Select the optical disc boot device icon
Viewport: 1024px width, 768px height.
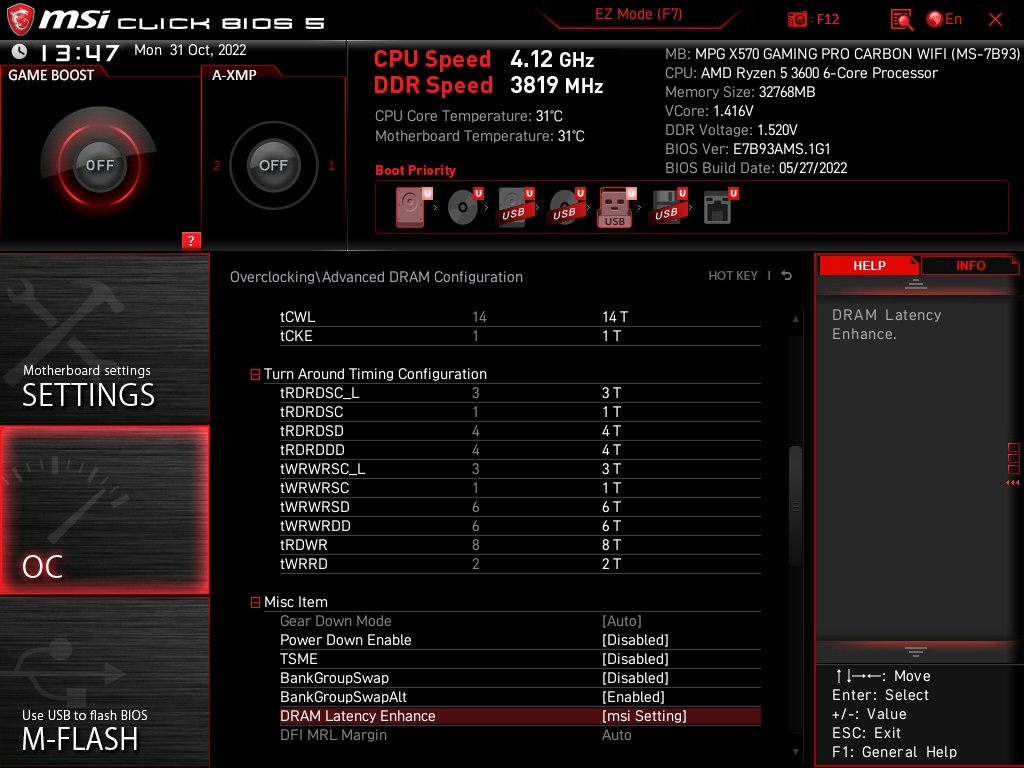(465, 207)
